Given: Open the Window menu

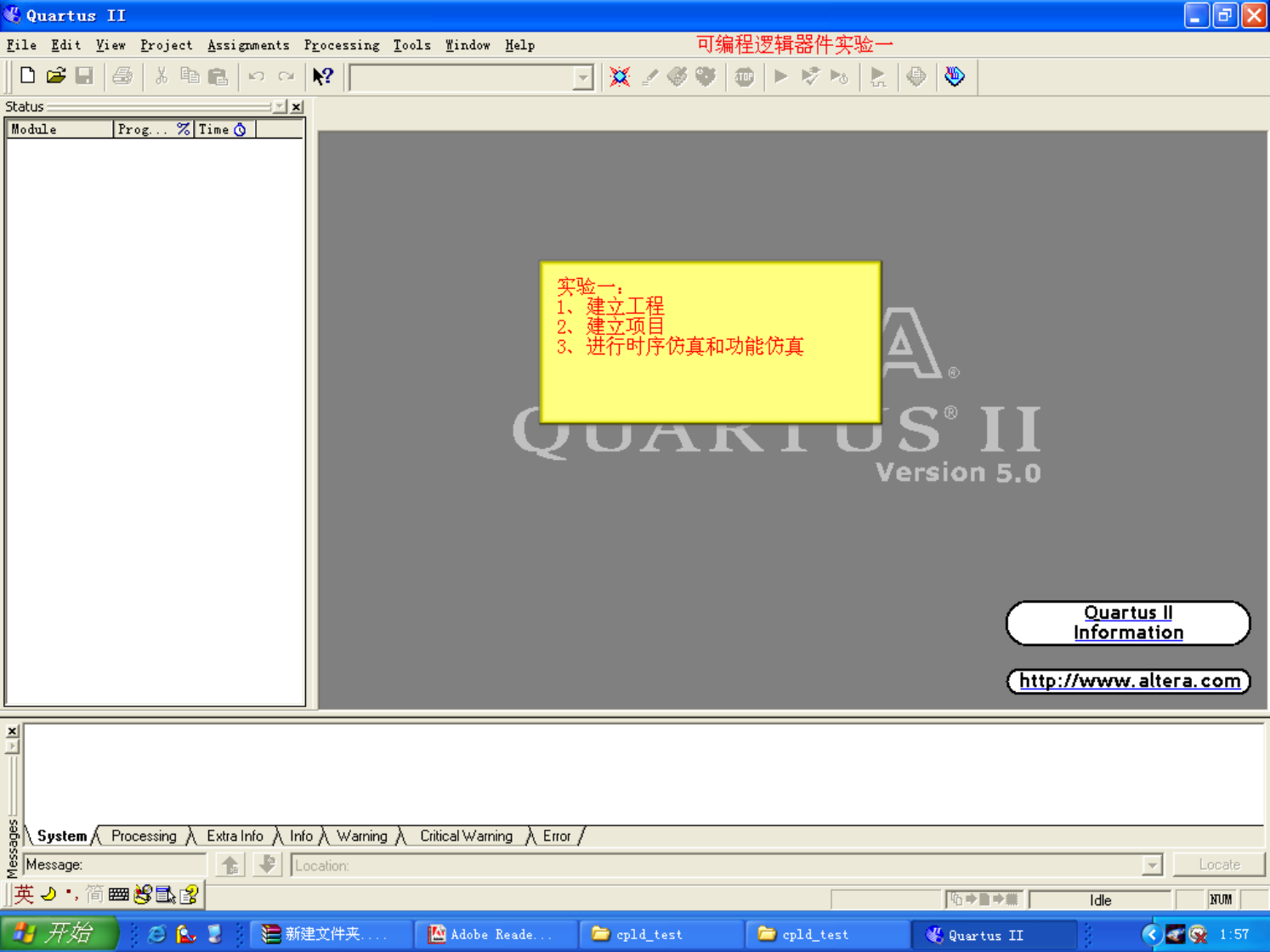Looking at the screenshot, I should point(468,45).
